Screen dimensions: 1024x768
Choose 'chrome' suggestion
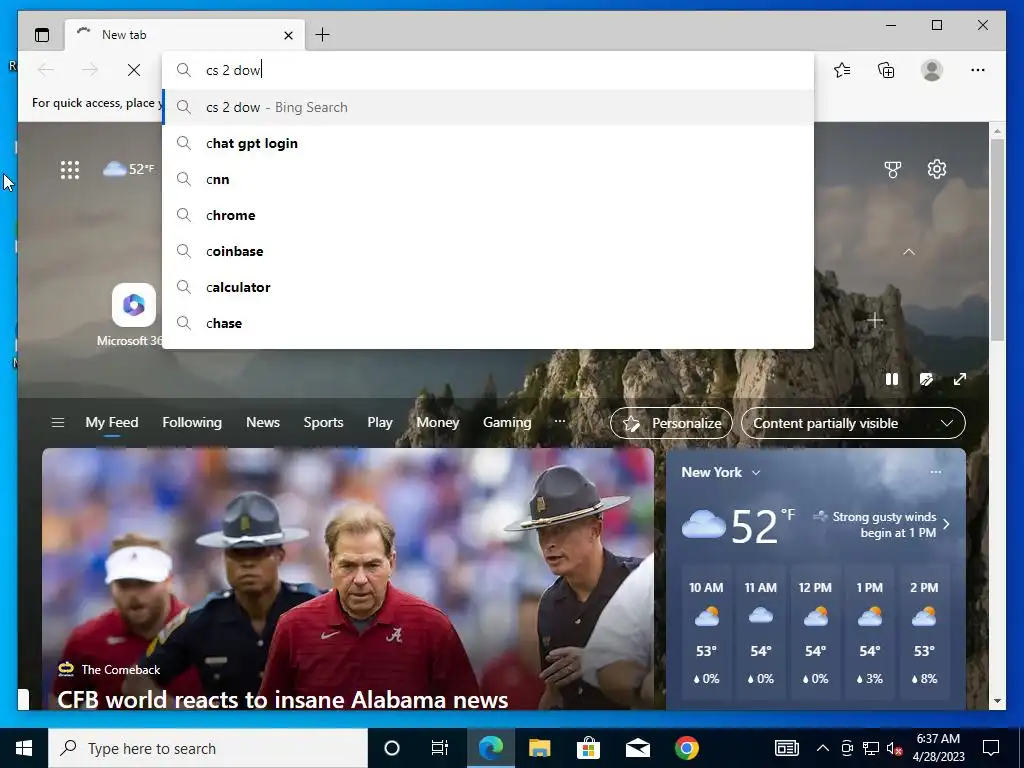tap(488, 215)
